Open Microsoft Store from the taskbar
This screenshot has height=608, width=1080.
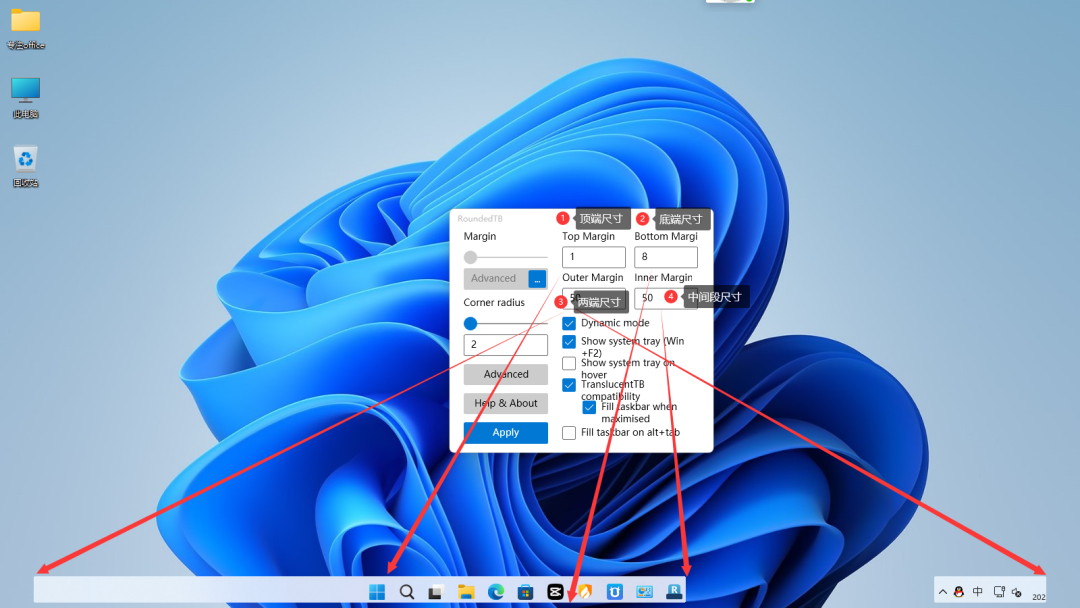point(526,591)
